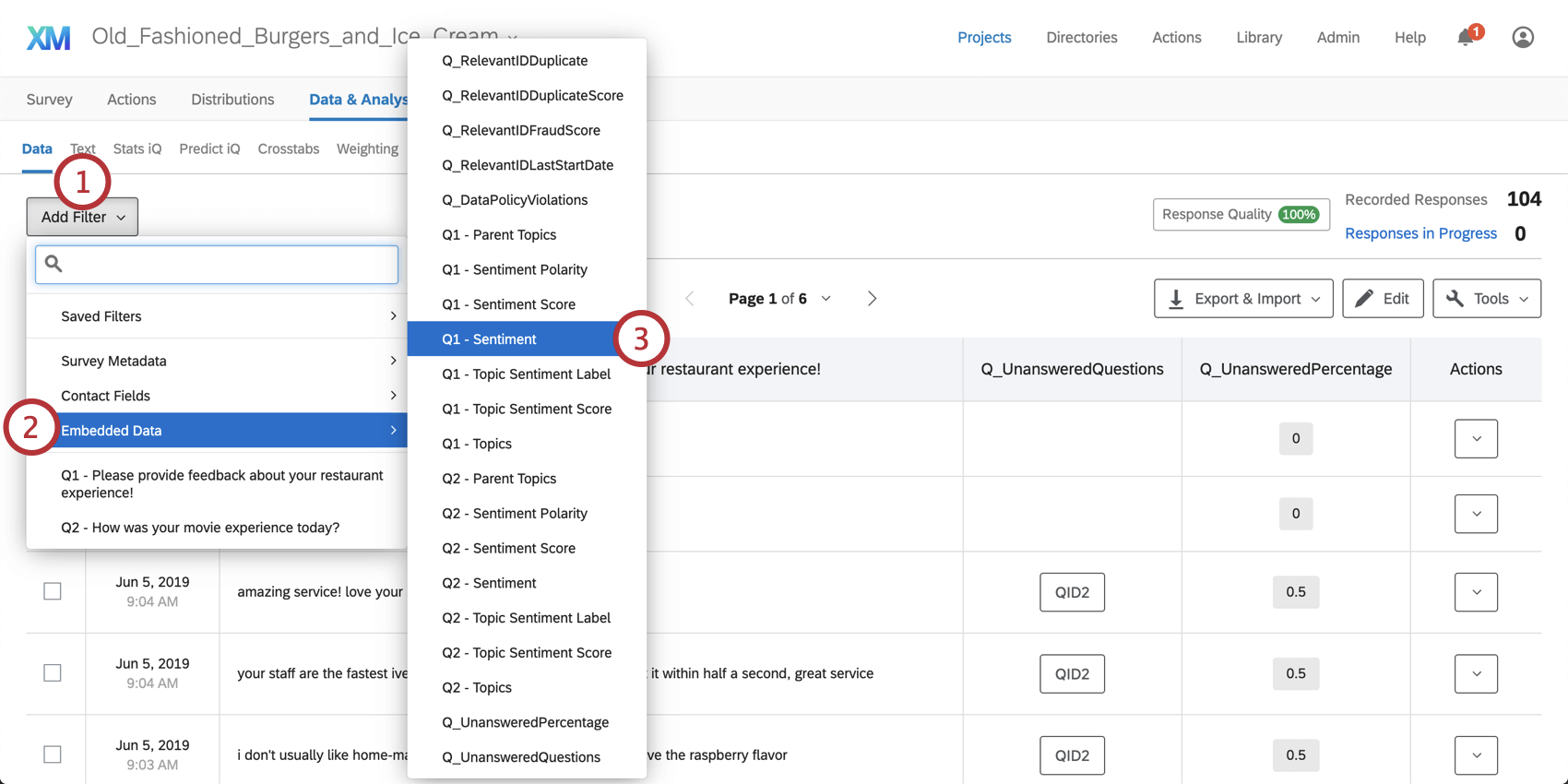Click the search magnifier in filter box

[x=53, y=264]
